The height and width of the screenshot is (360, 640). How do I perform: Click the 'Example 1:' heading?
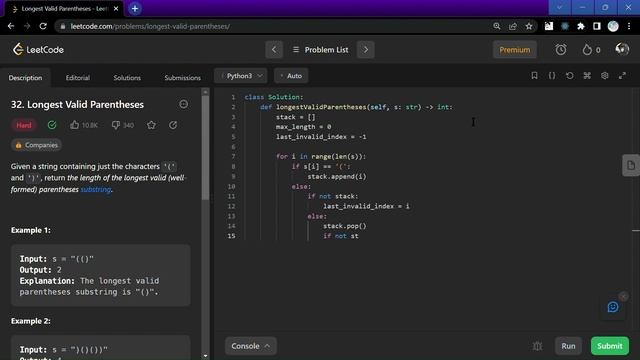(x=31, y=230)
